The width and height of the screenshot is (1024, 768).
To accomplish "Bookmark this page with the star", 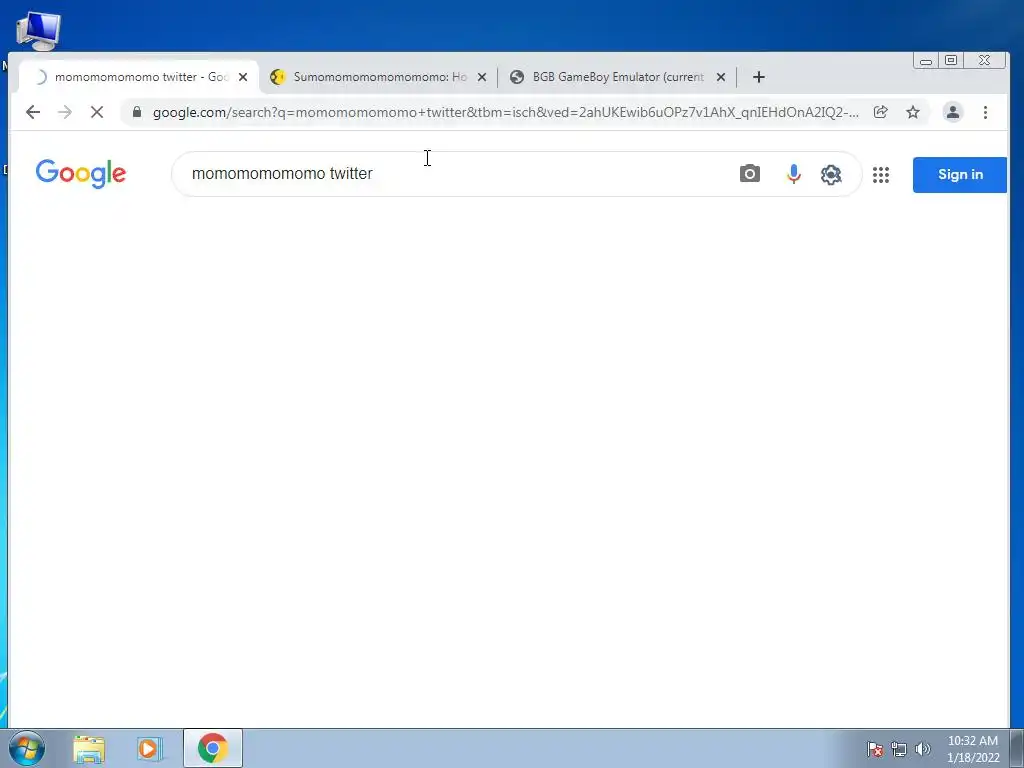I will coord(913,112).
